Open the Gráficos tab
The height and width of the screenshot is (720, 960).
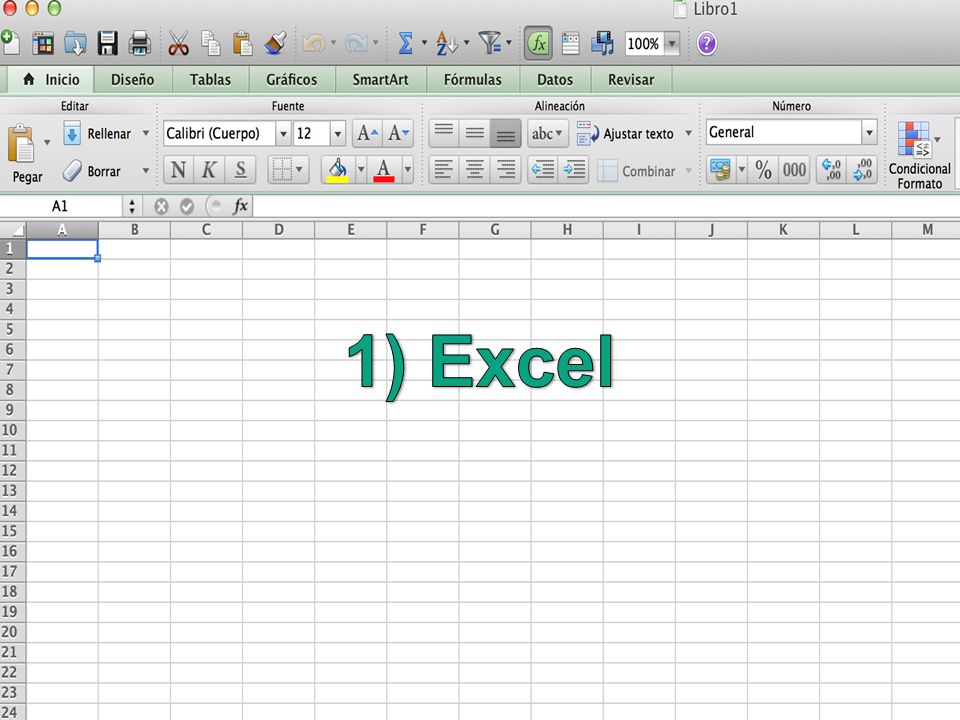(x=291, y=80)
